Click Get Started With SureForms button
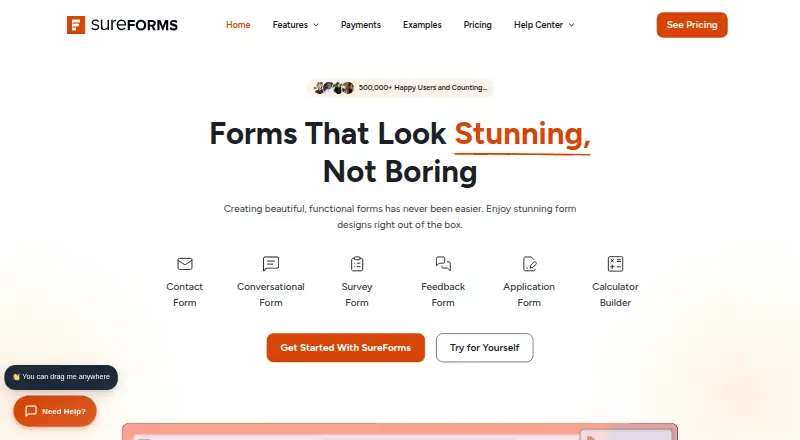Viewport: 800px width, 440px height. (x=345, y=348)
